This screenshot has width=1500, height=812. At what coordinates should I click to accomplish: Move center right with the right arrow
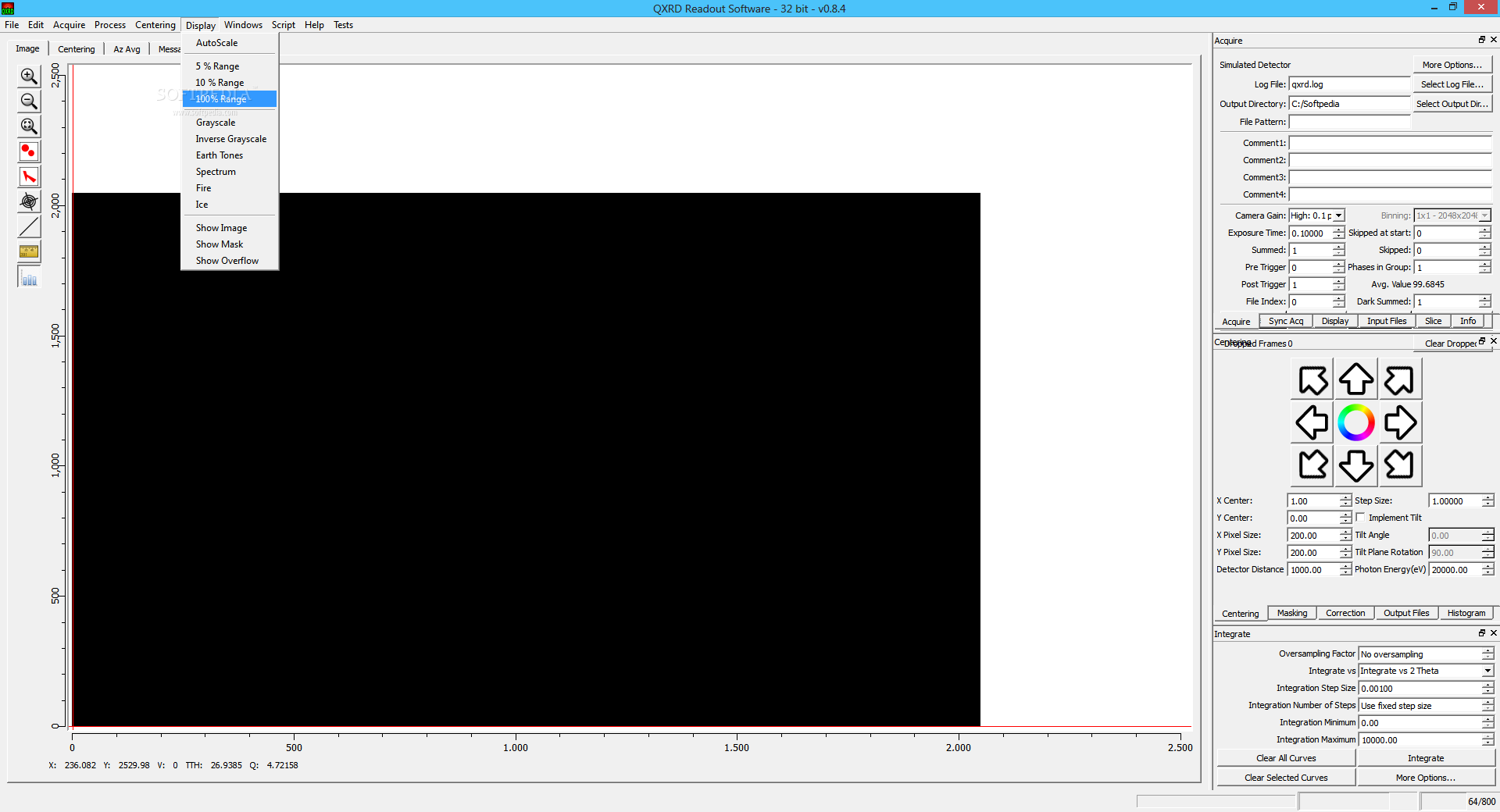pyautogui.click(x=1399, y=422)
